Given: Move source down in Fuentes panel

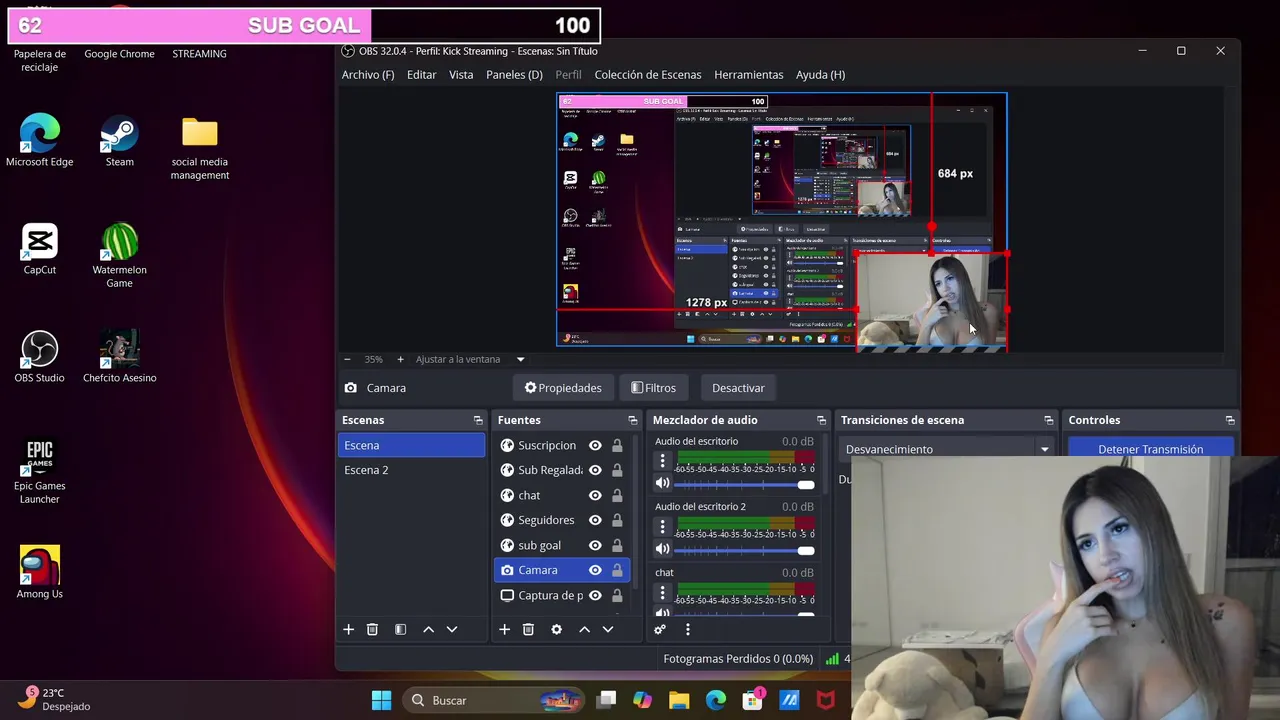Looking at the screenshot, I should coord(607,629).
